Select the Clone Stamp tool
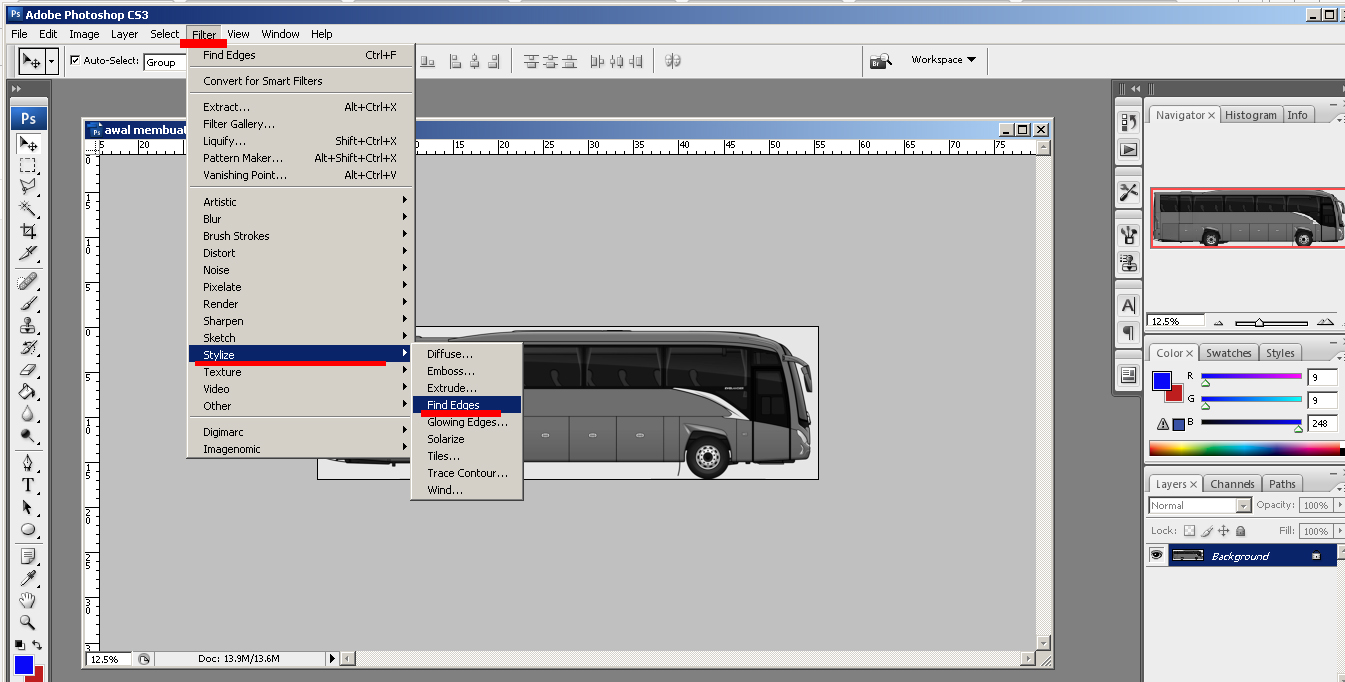This screenshot has height=682, width=1345. (27, 325)
